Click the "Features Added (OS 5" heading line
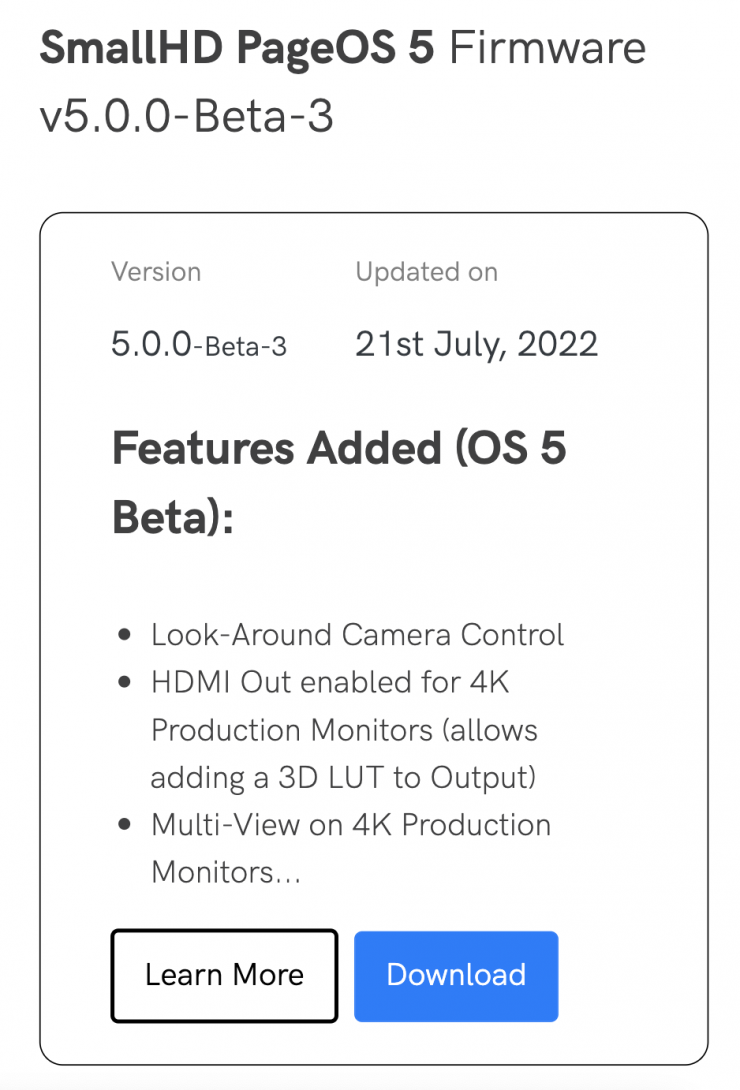The image size is (740, 1090). pyautogui.click(x=339, y=448)
